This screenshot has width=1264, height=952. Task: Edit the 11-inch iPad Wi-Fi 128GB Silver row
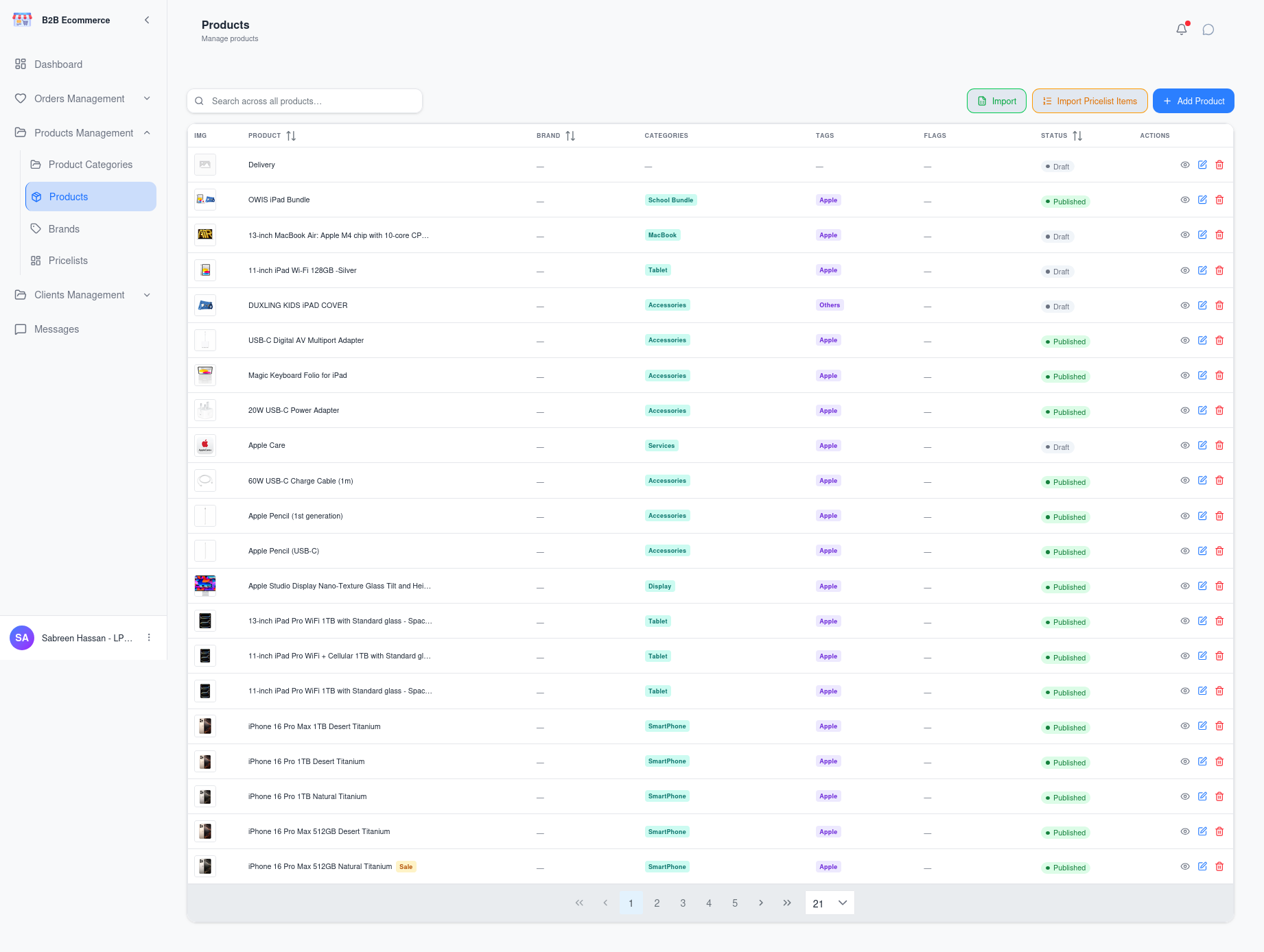click(1202, 270)
